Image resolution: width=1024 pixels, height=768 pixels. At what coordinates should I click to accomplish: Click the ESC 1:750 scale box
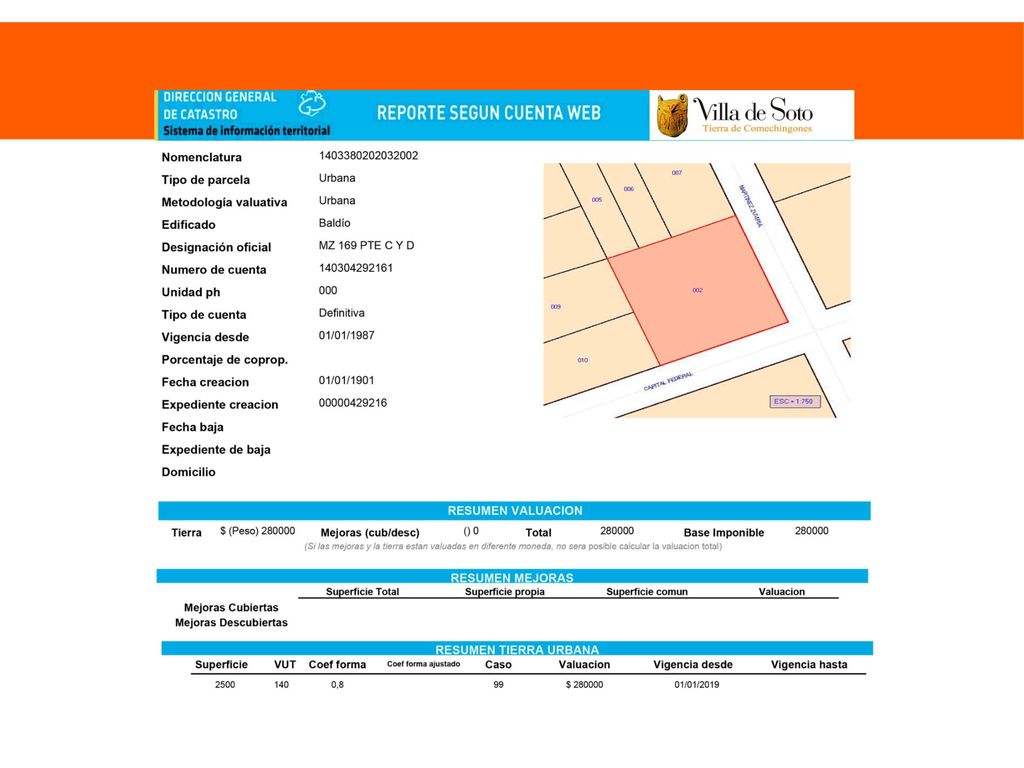pos(794,402)
